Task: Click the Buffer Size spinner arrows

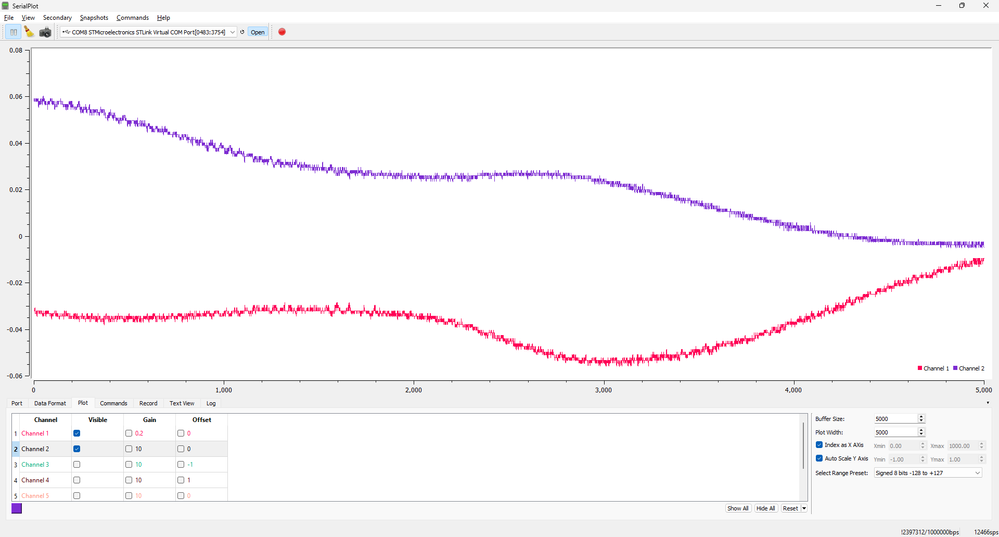Action: point(921,419)
